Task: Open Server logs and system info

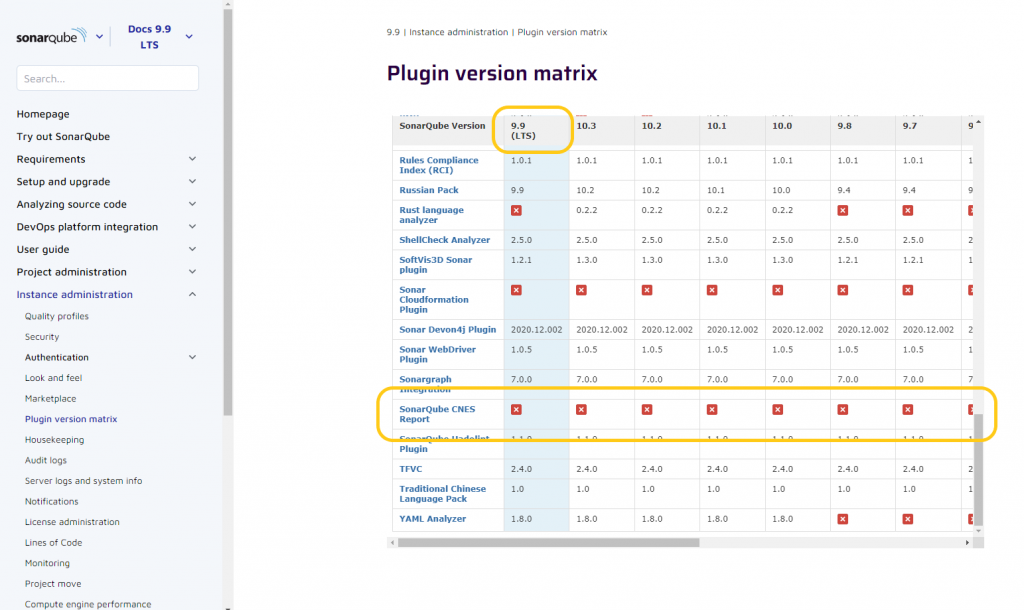Action: pyautogui.click(x=84, y=481)
